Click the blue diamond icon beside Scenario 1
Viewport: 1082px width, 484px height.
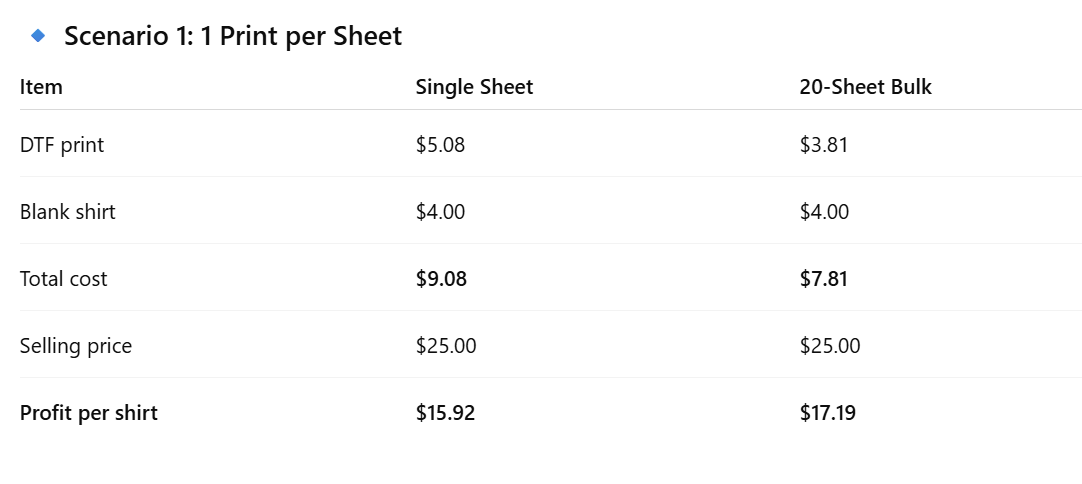[39, 36]
